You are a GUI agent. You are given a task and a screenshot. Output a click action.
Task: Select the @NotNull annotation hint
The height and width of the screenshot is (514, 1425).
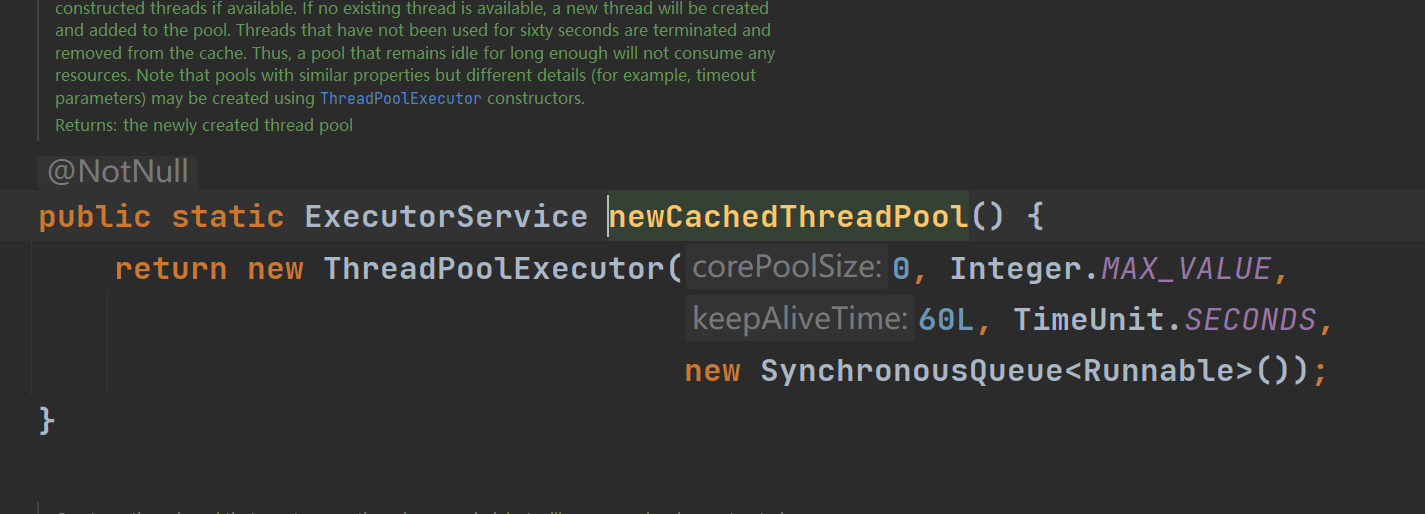[118, 171]
